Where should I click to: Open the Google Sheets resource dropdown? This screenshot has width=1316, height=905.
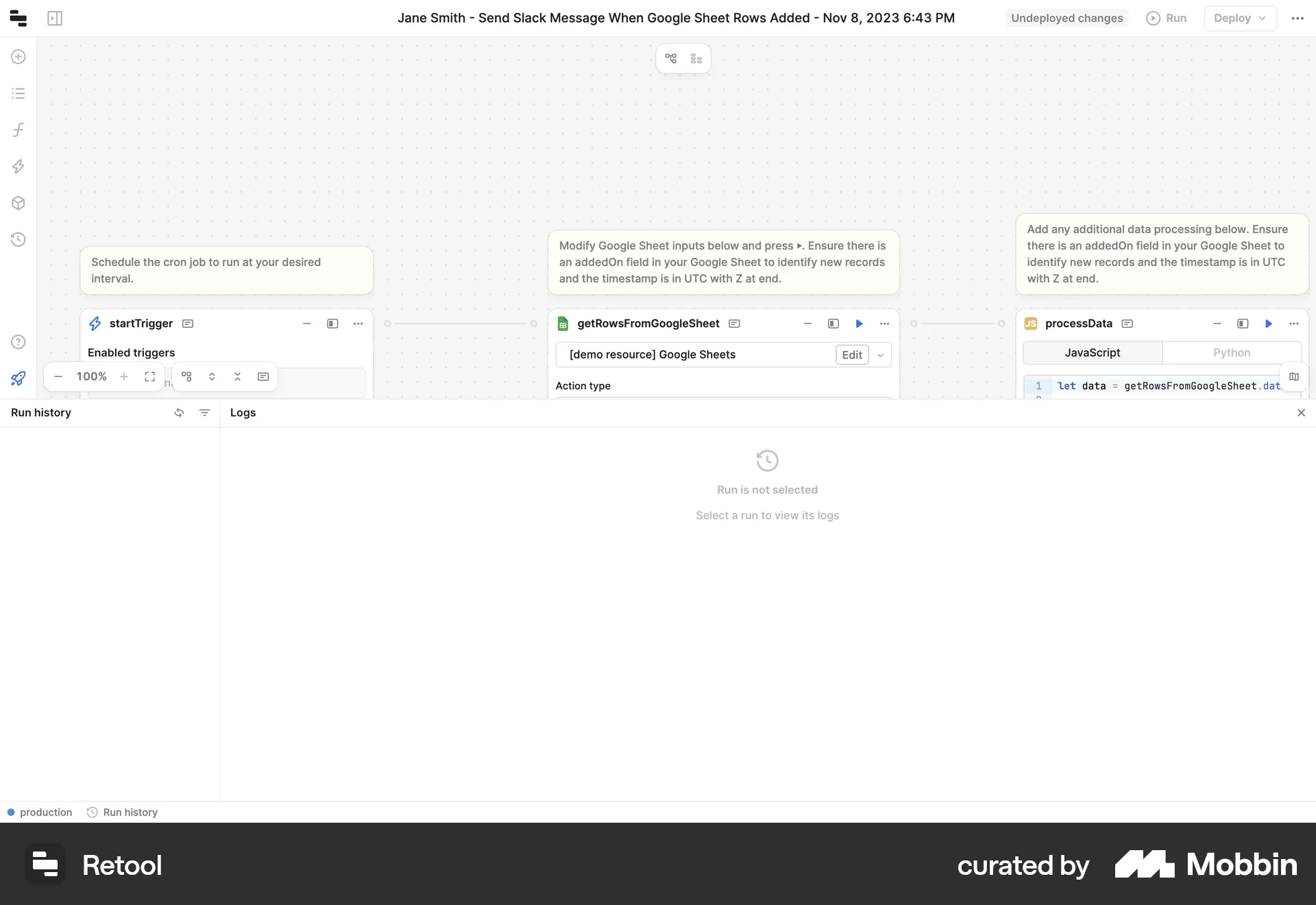(x=880, y=354)
